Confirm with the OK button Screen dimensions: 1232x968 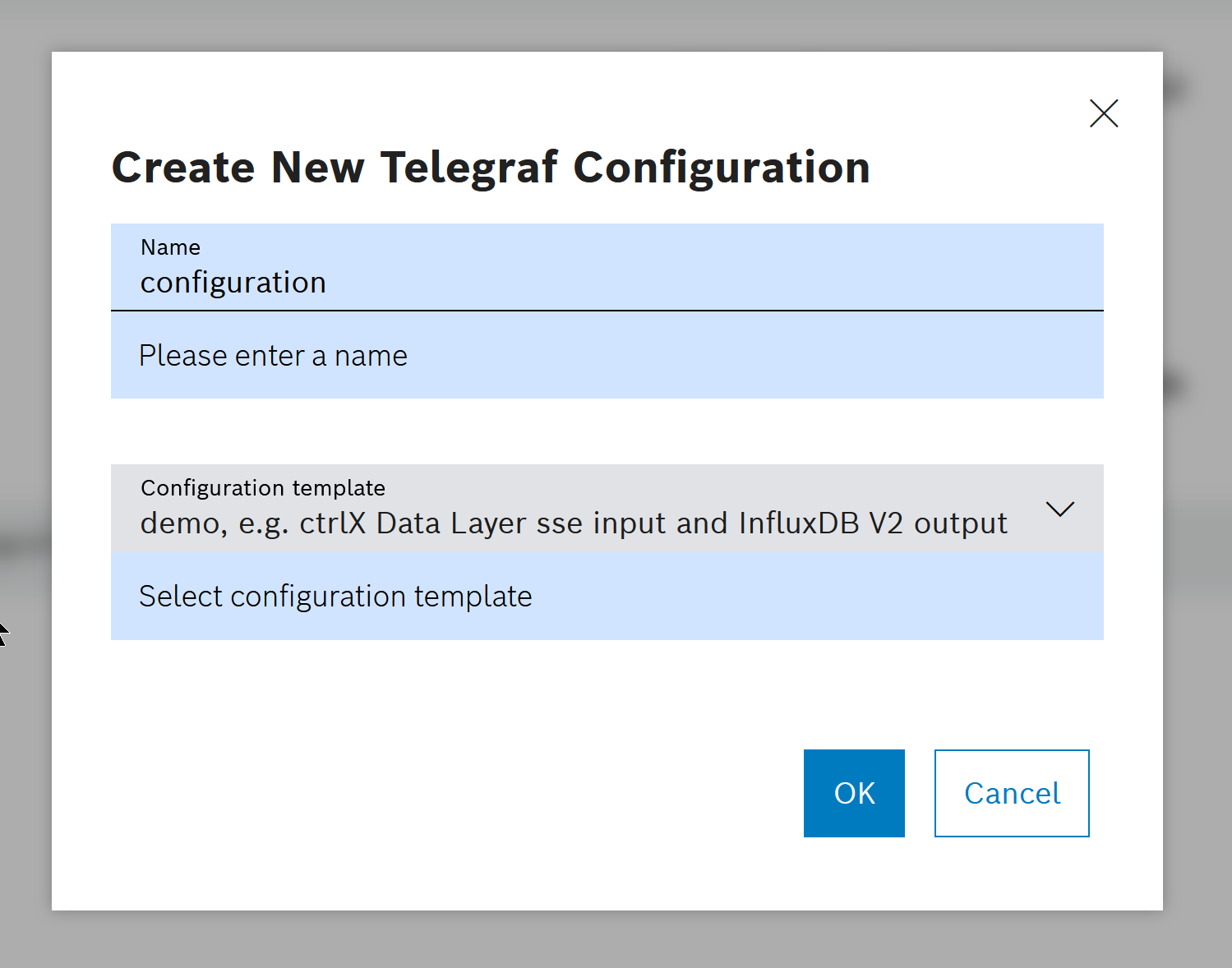[854, 793]
